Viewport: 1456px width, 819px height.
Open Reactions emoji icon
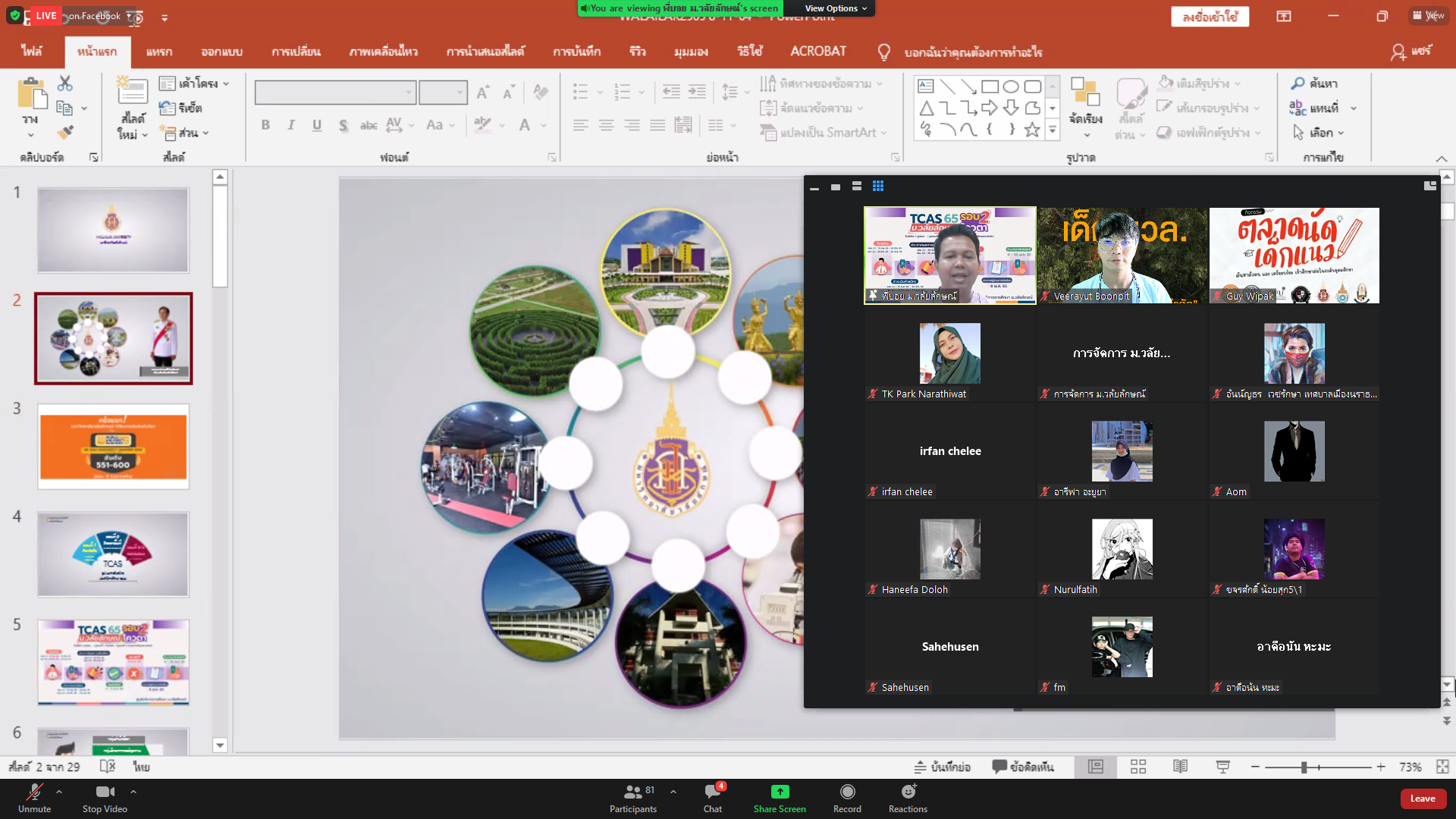pyautogui.click(x=908, y=792)
